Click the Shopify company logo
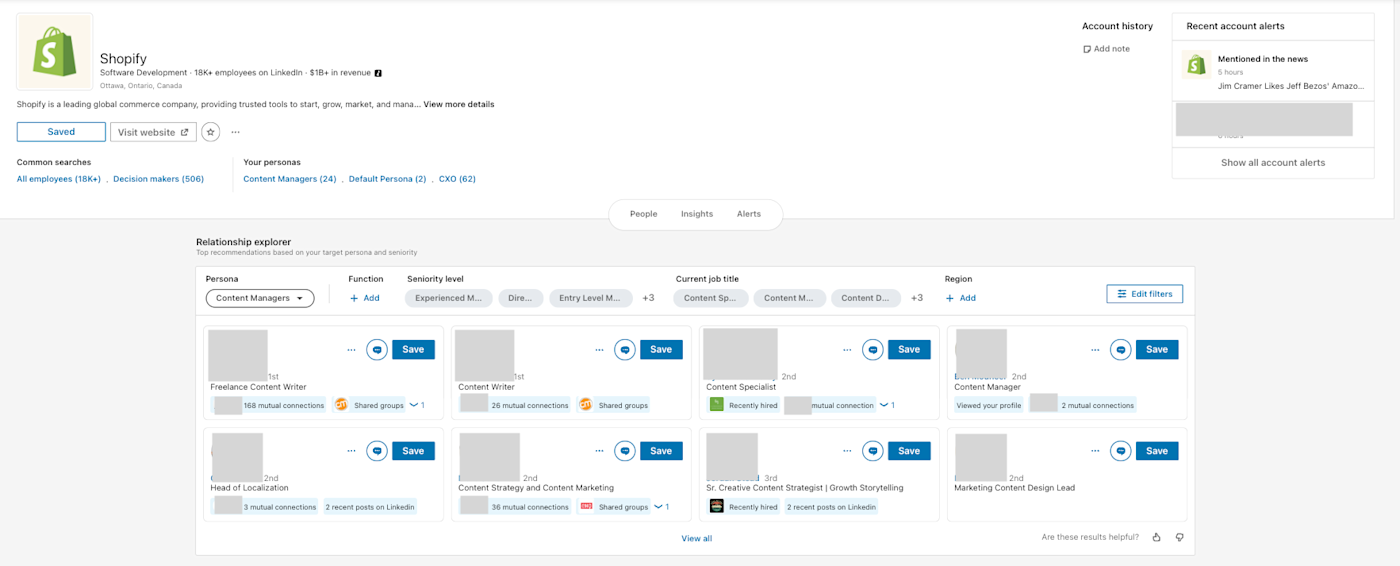Image resolution: width=1400 pixels, height=566 pixels. click(x=55, y=52)
